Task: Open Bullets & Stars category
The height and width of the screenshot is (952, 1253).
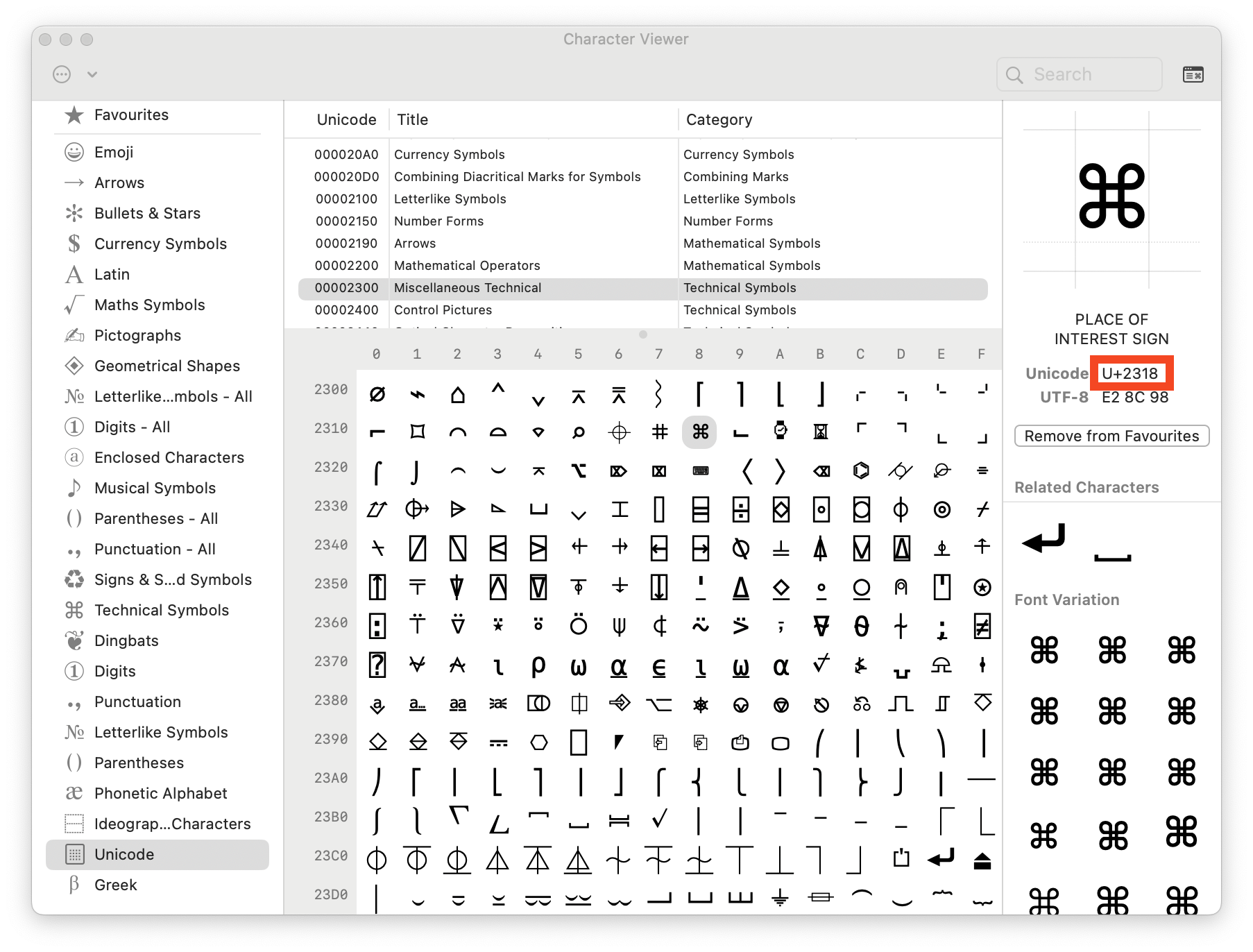Action: [157, 213]
